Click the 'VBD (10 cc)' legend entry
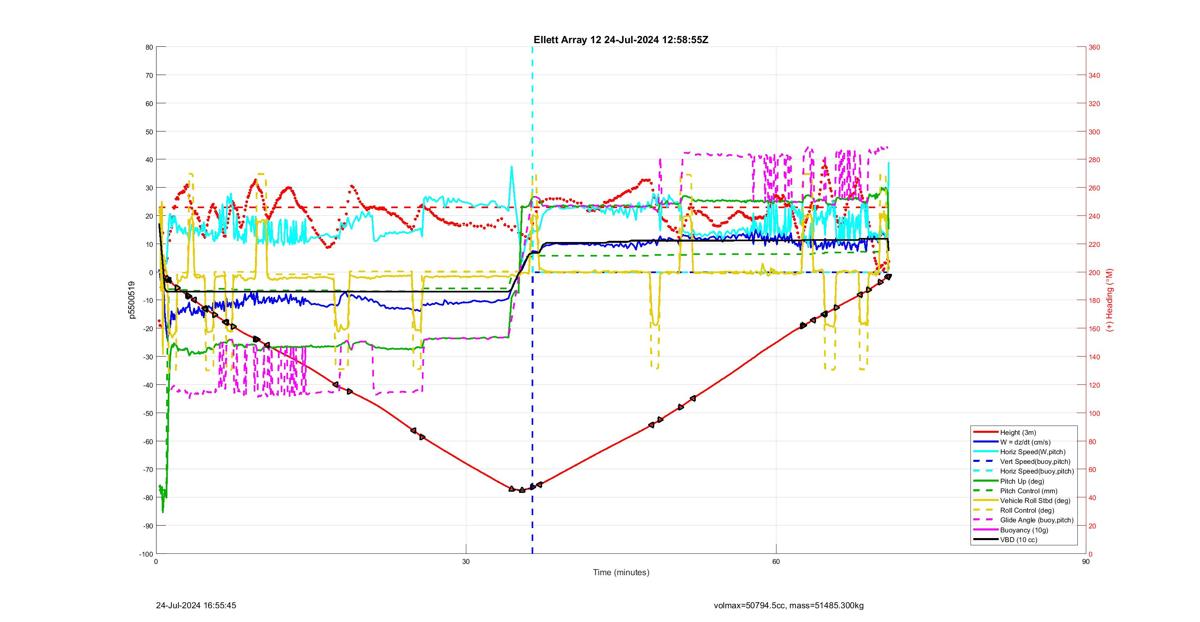The image size is (1200, 622). 1019,540
